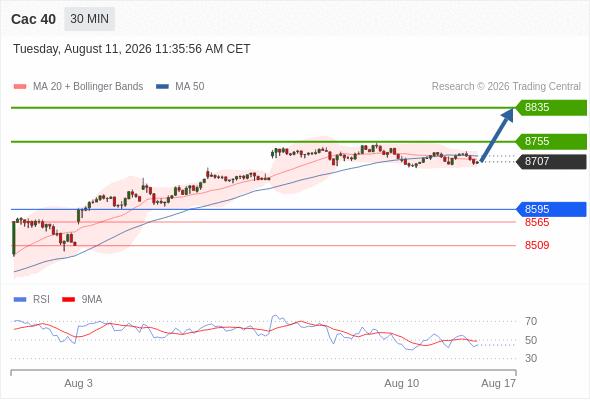Screen dimensions: 590x400
Task: Click the pink MA 20 Bollinger legend swatch
Action: tap(20, 87)
